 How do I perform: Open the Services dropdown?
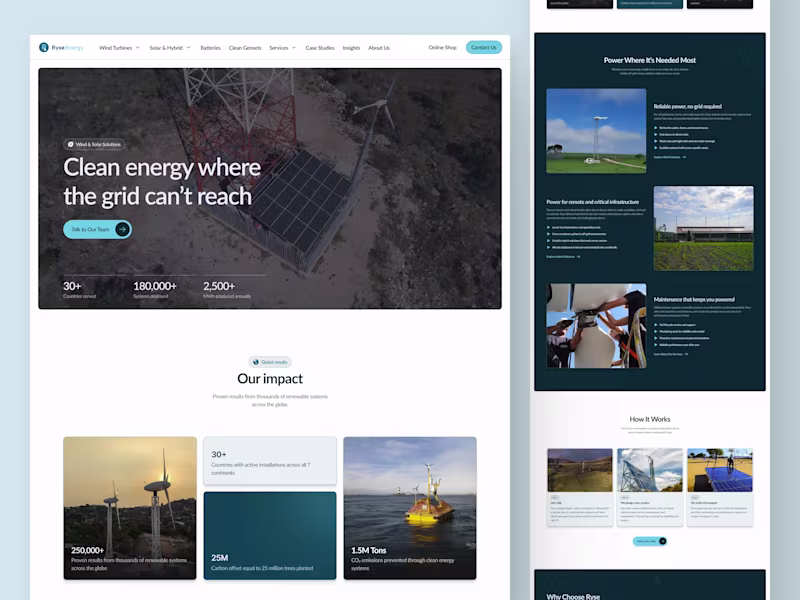tap(280, 47)
